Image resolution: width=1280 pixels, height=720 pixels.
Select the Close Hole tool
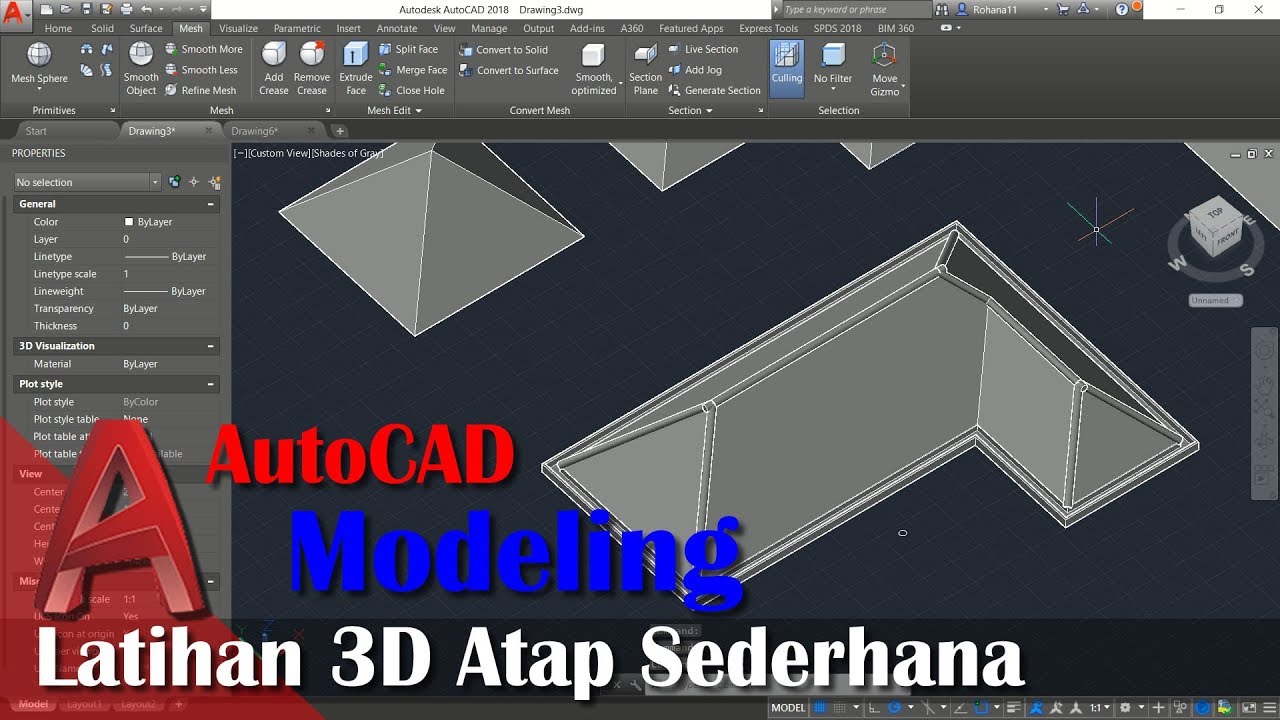pyautogui.click(x=411, y=90)
